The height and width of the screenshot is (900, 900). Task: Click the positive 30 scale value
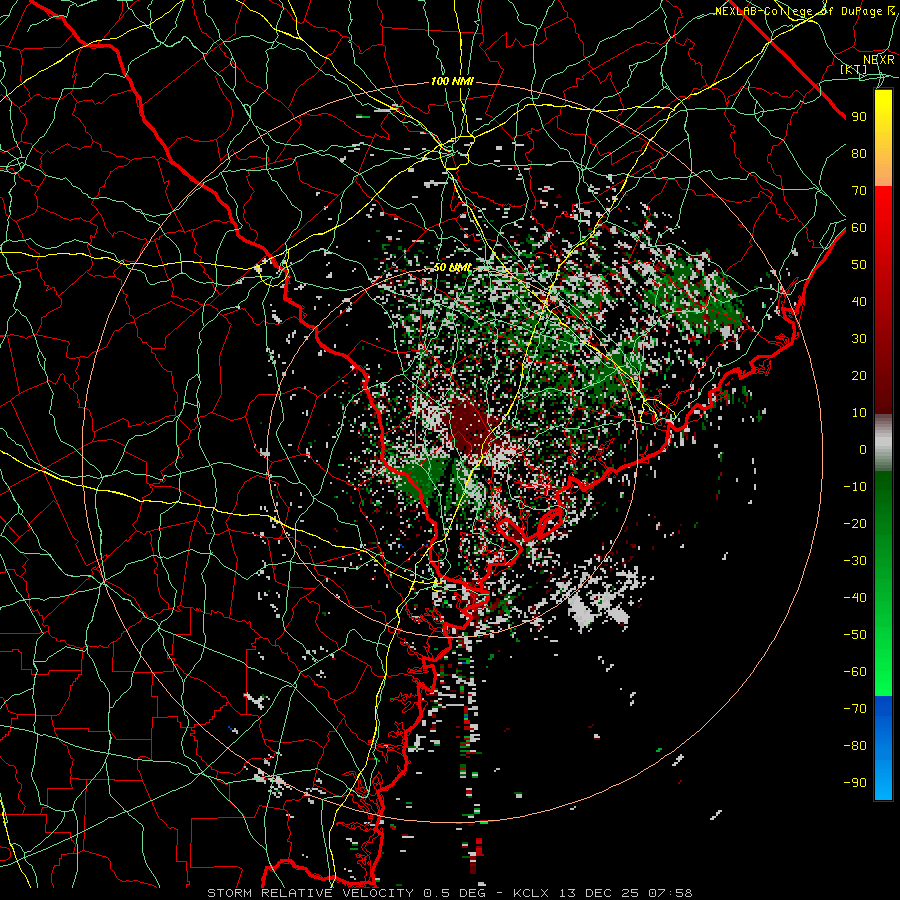pyautogui.click(x=859, y=339)
